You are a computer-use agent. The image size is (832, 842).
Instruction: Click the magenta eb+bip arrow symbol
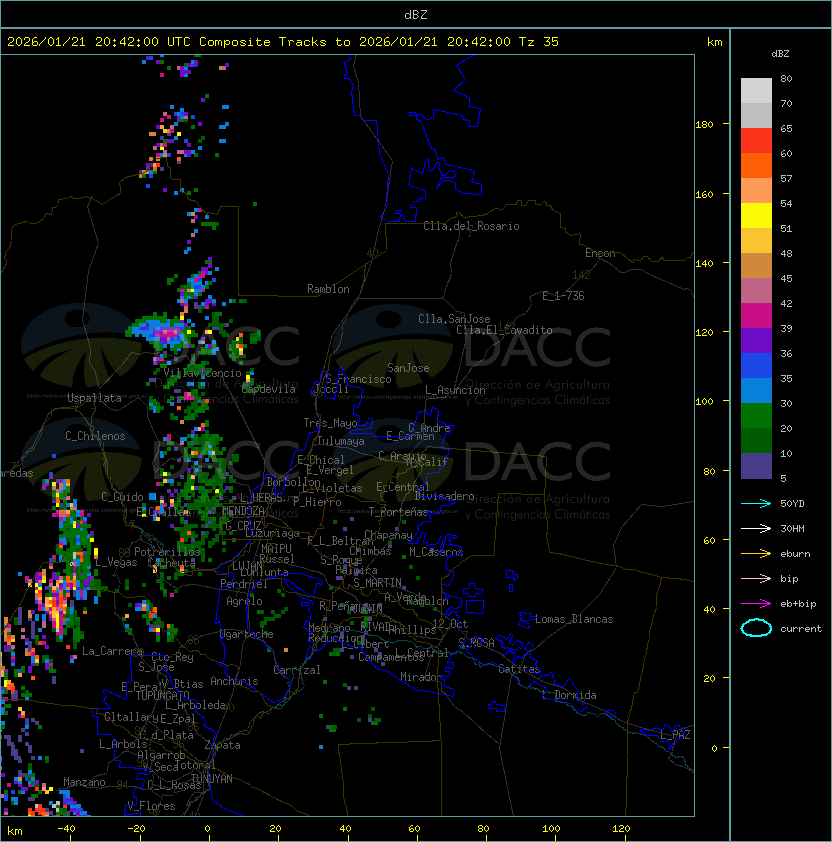[x=756, y=603]
